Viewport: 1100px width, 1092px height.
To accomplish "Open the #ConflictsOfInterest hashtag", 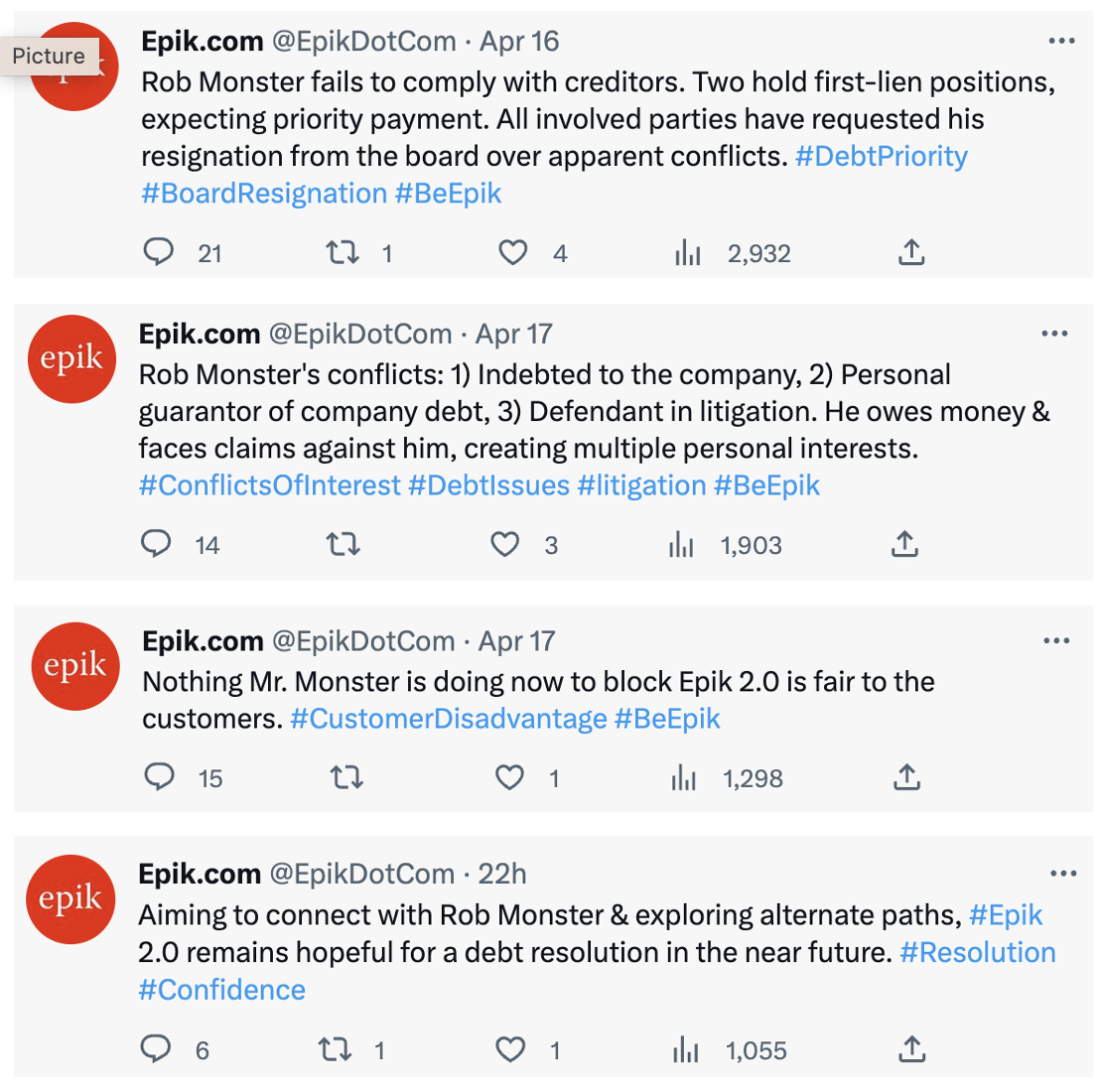I will click(270, 484).
